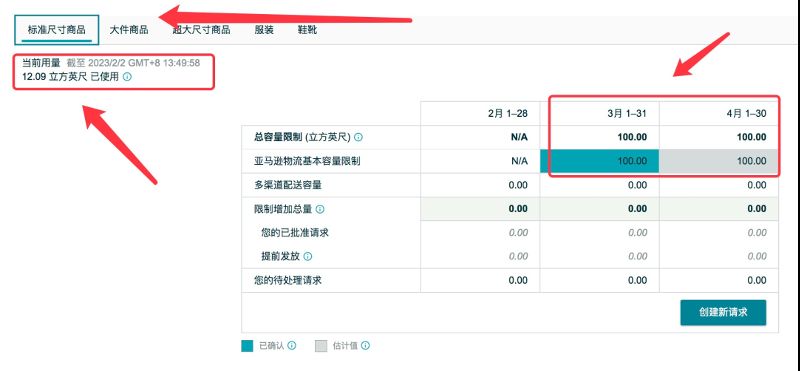Select the 标准尺寸商品 tab
The image size is (800, 371).
[57, 30]
